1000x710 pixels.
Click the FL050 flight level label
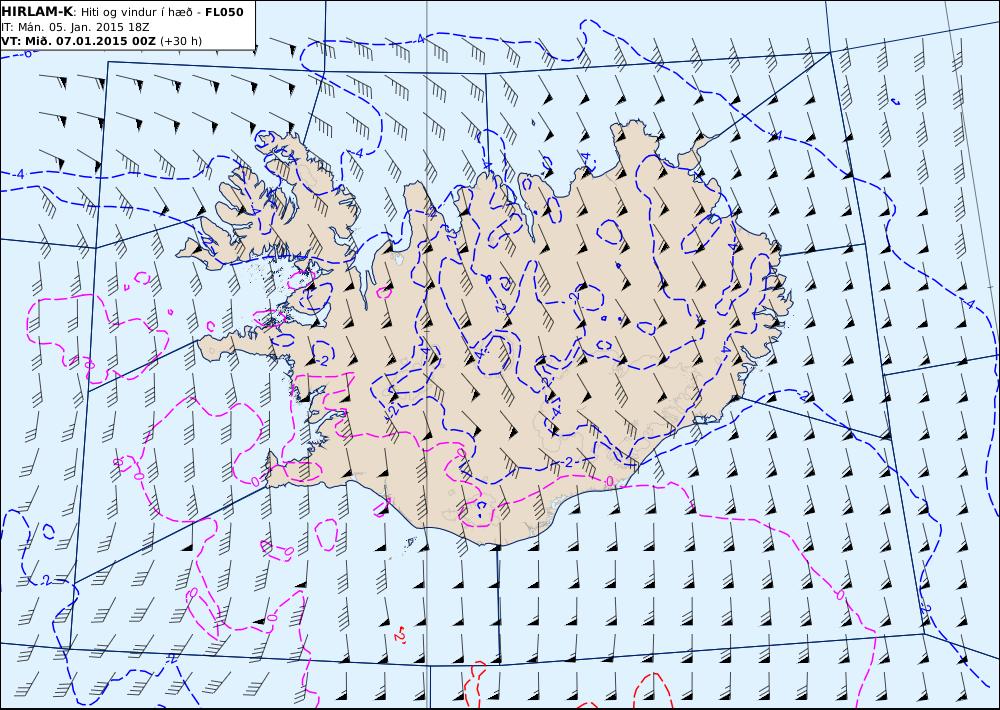(x=226, y=11)
